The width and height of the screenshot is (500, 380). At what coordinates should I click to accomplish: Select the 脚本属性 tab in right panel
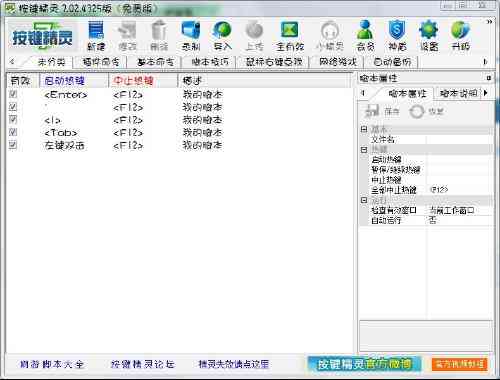407,93
